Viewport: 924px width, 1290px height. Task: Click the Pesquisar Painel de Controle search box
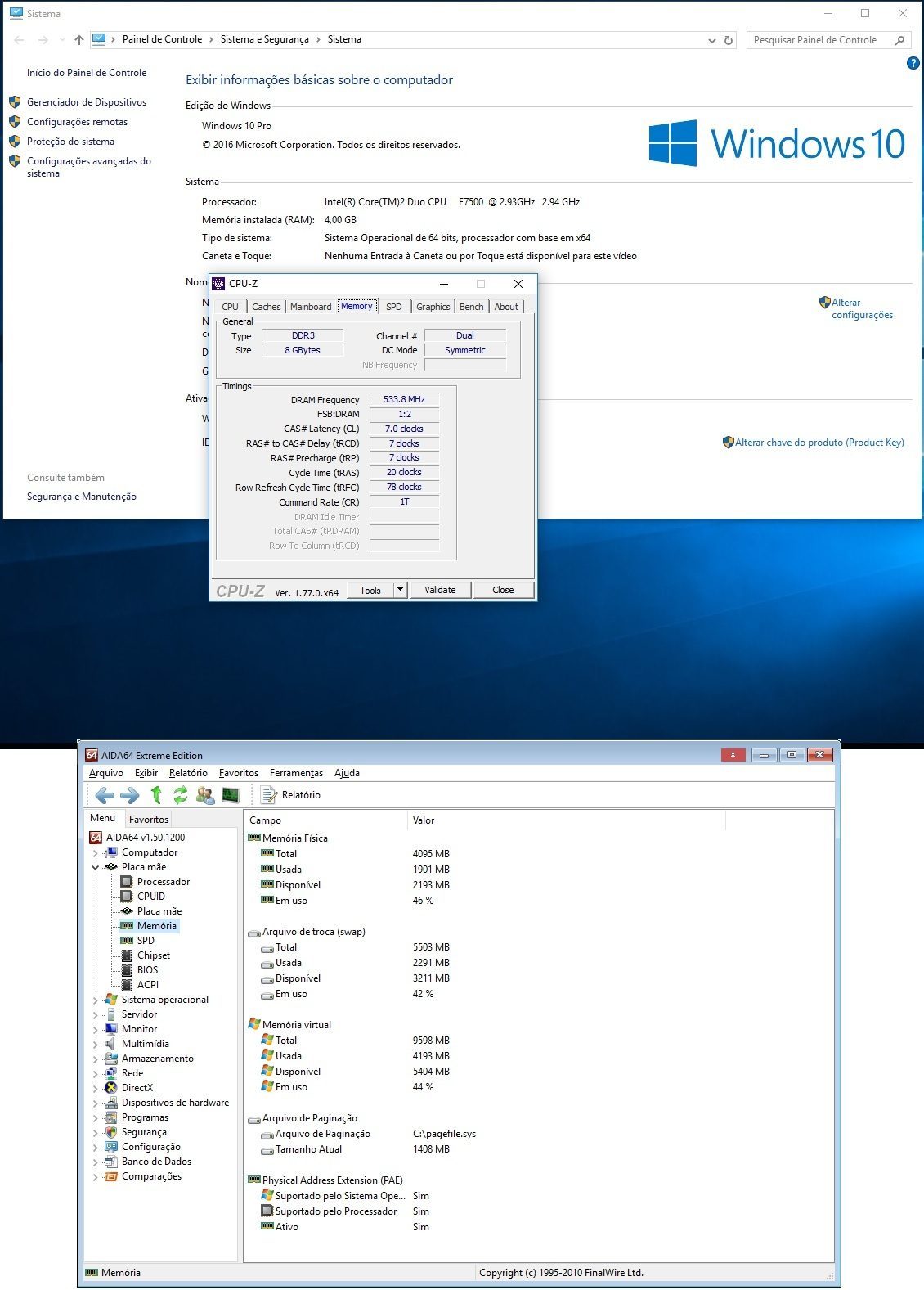click(828, 40)
